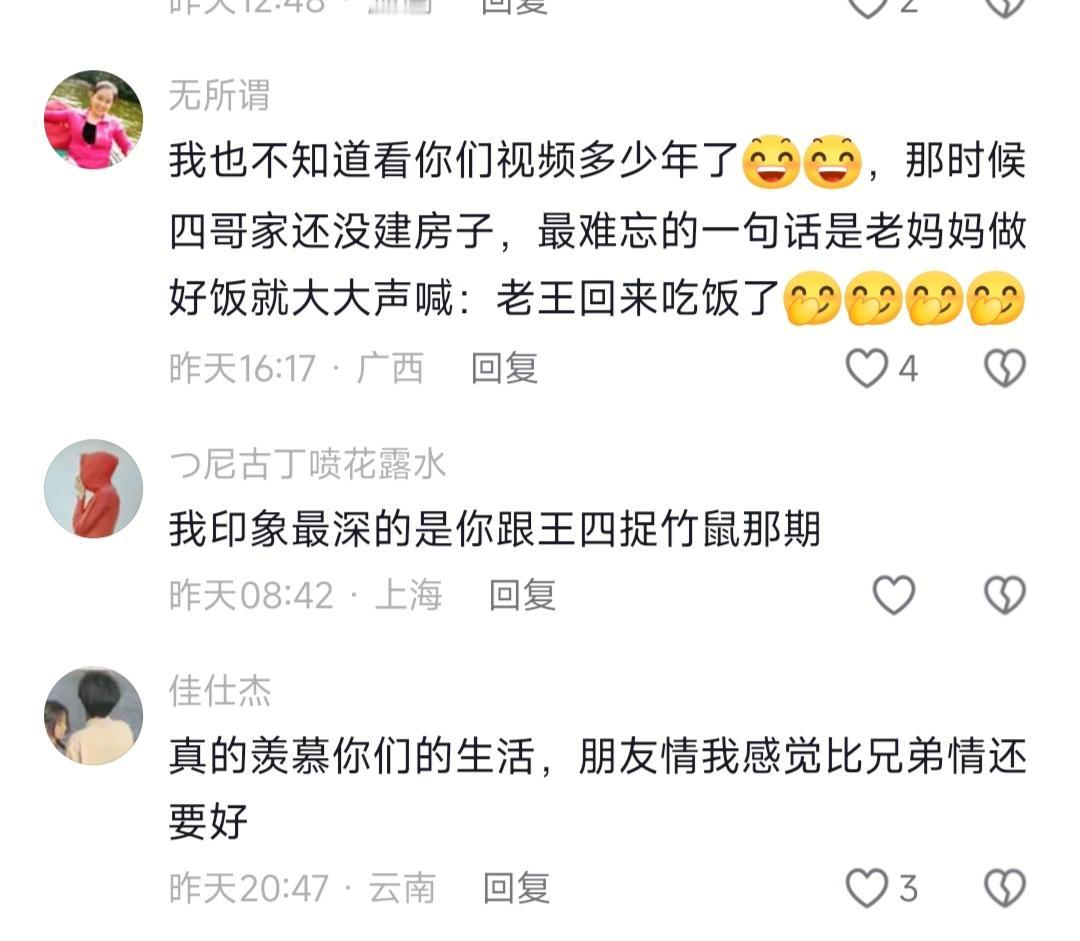Open 无所谓 profile picture in pink
The image size is (1080, 941).
tap(94, 119)
